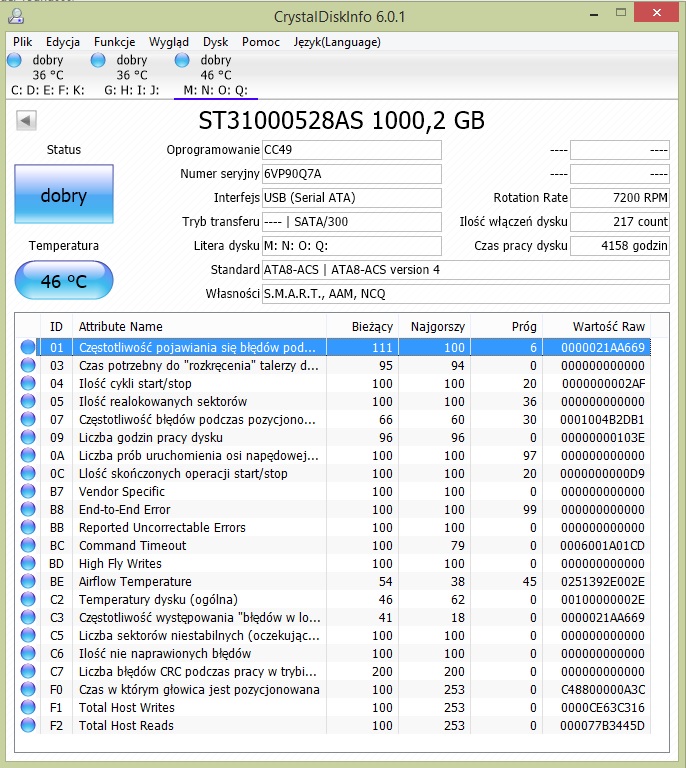Click status icon of Reported Uncorrectable Errors row
Viewport: 686px width, 768px height.
click(28, 528)
